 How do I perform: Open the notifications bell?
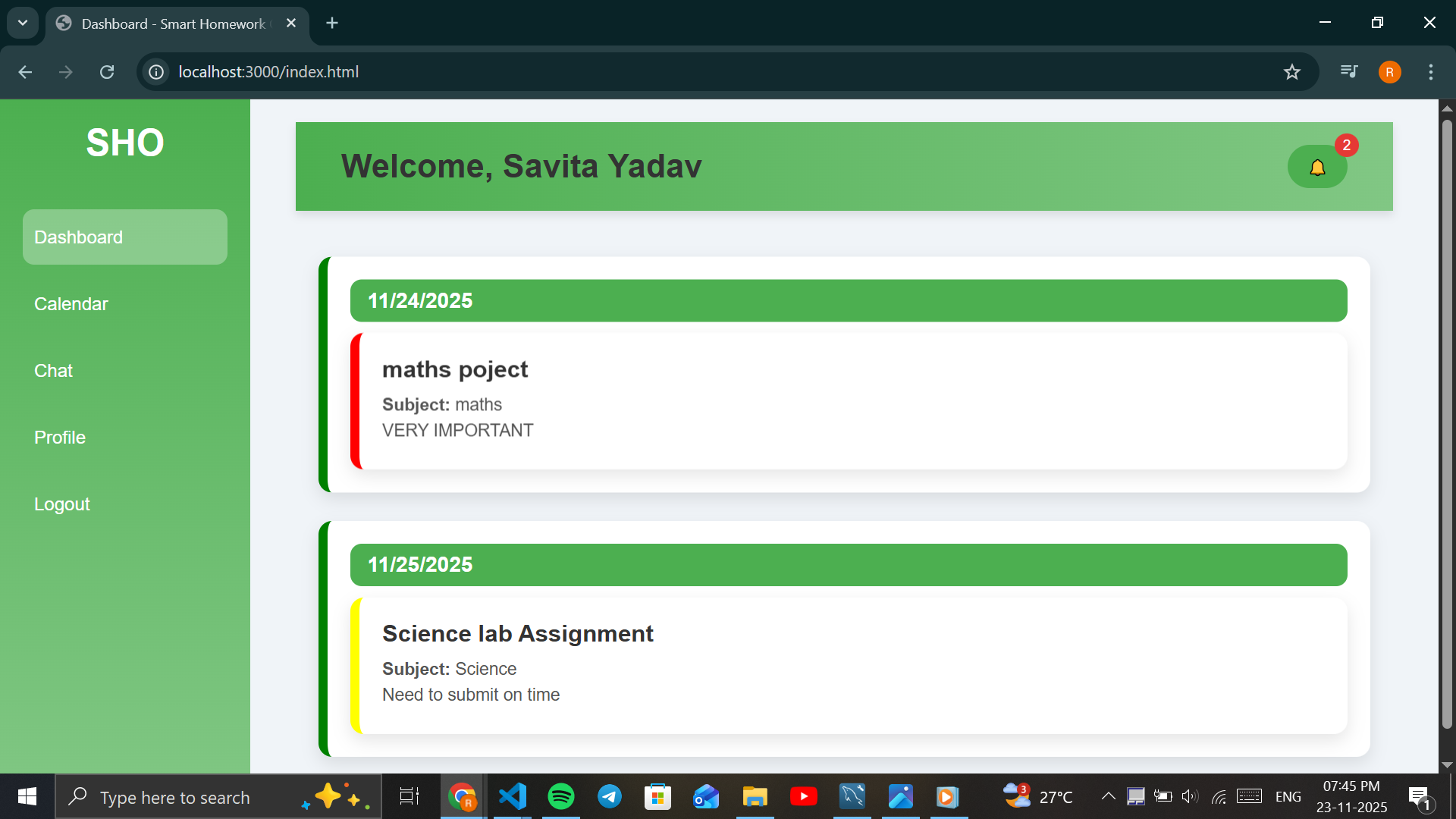point(1317,167)
